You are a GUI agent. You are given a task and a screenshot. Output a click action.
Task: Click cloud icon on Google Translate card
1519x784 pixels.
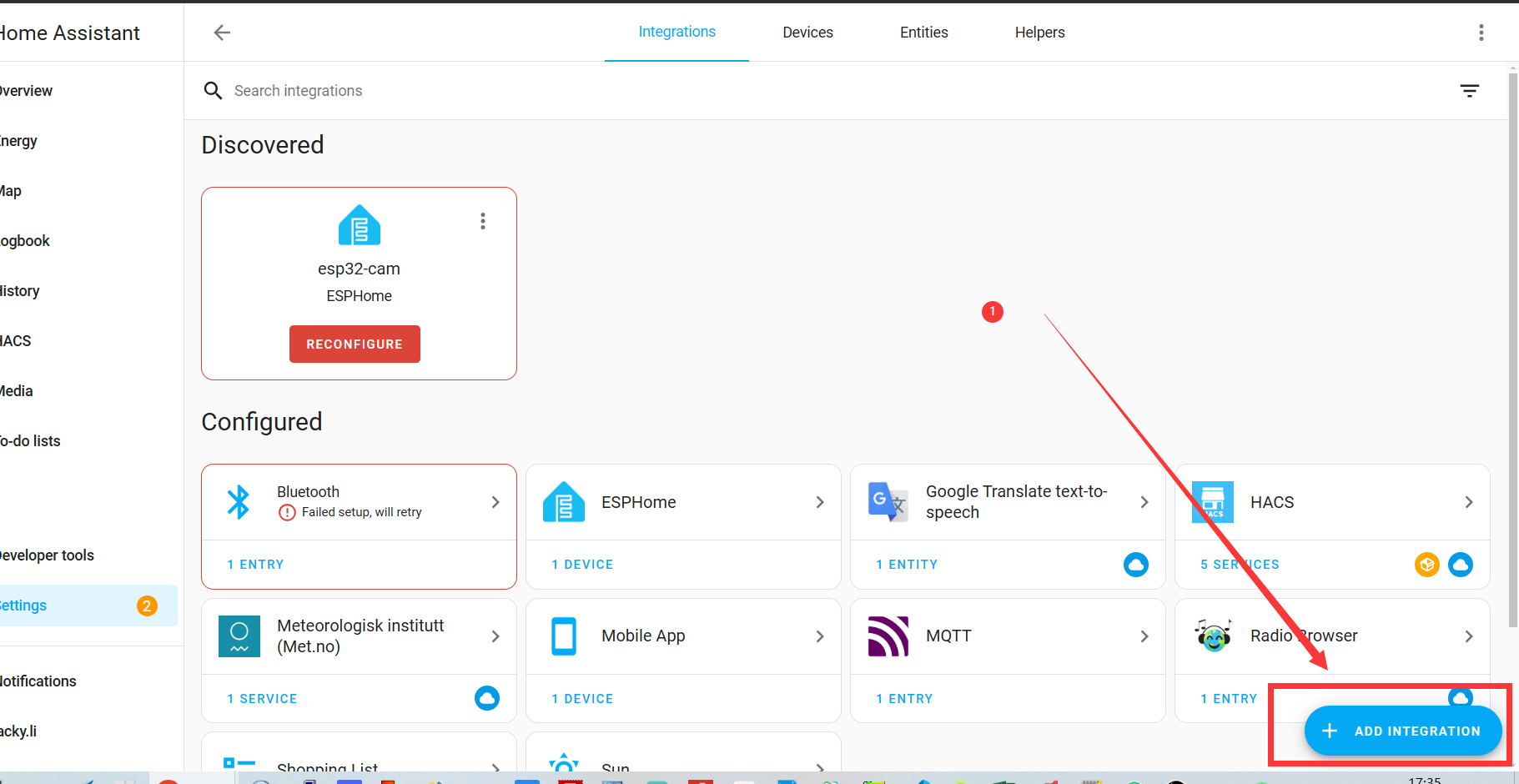tap(1135, 565)
